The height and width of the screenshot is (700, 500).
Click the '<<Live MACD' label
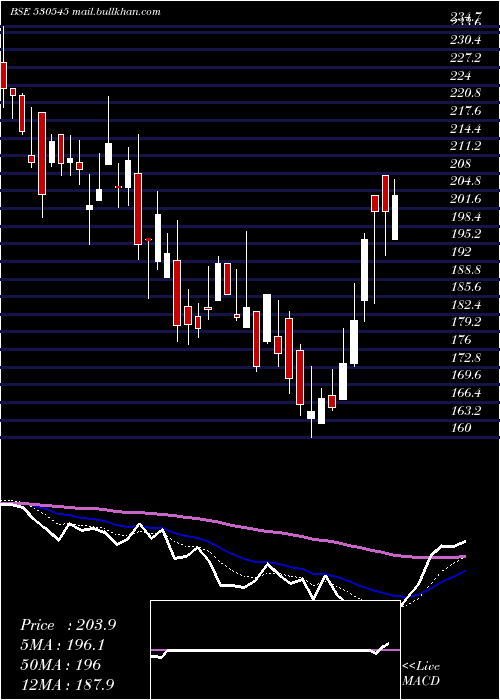[421, 674]
